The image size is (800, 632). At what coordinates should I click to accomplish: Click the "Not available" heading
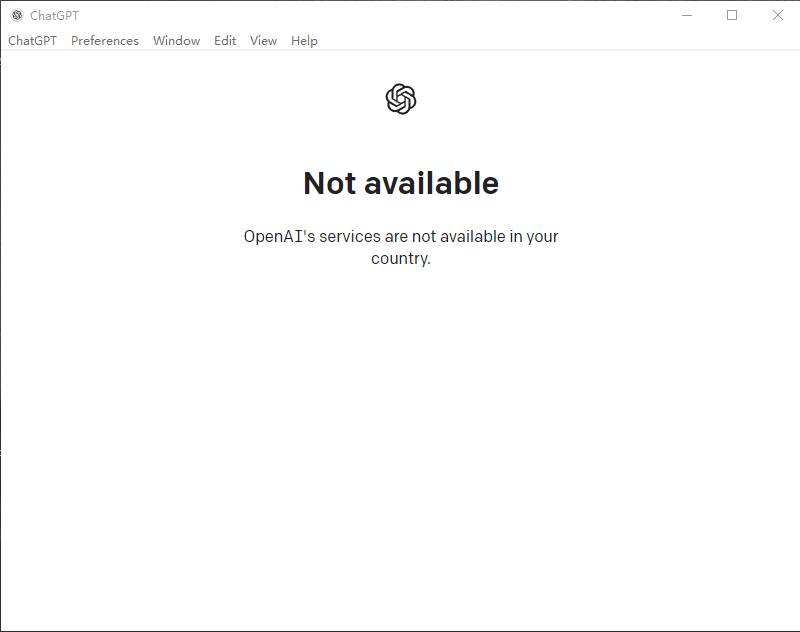click(401, 183)
